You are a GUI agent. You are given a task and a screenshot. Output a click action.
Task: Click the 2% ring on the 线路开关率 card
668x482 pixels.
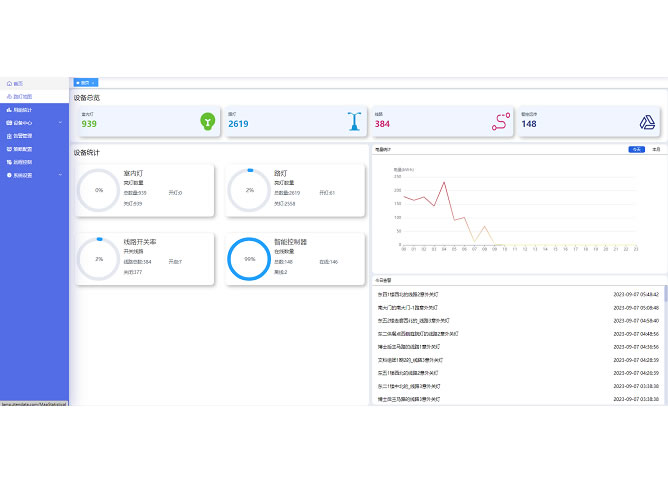tap(98, 258)
